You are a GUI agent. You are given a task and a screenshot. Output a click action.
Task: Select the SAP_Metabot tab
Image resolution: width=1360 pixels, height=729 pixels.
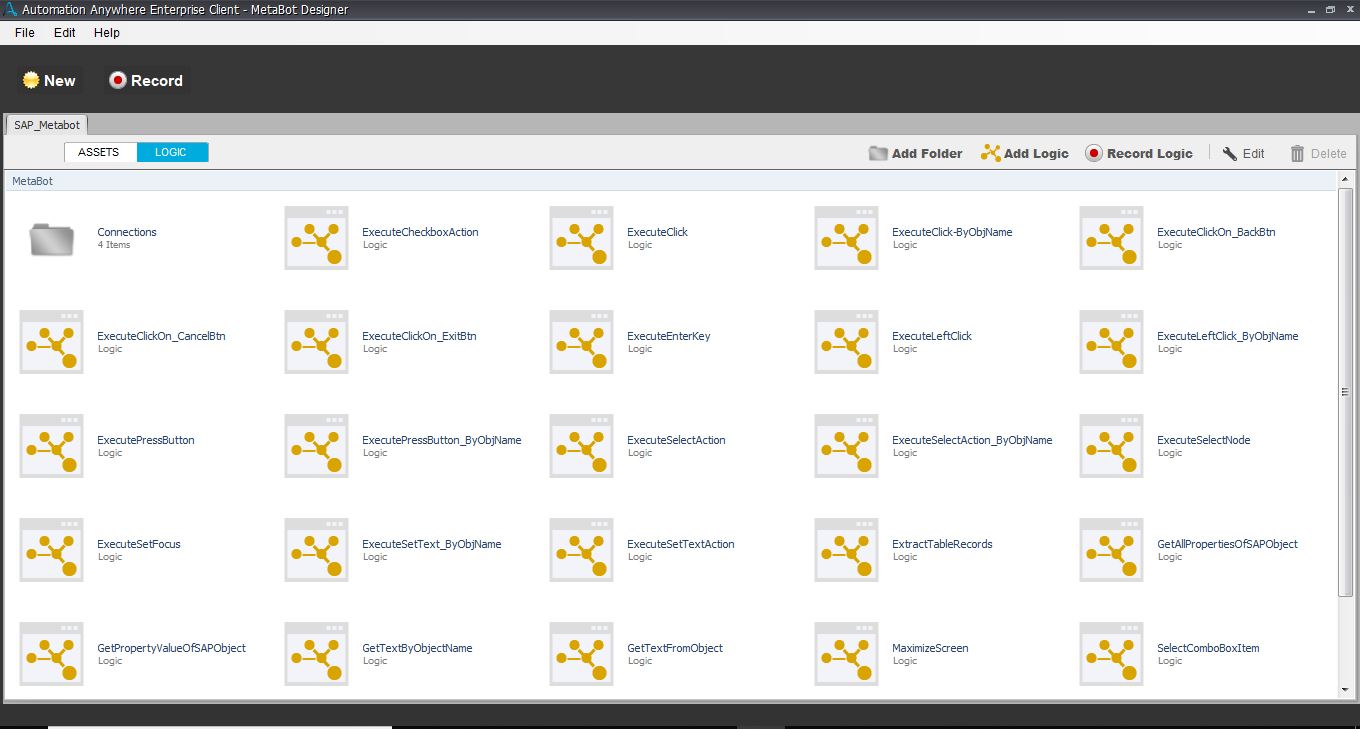click(x=47, y=125)
